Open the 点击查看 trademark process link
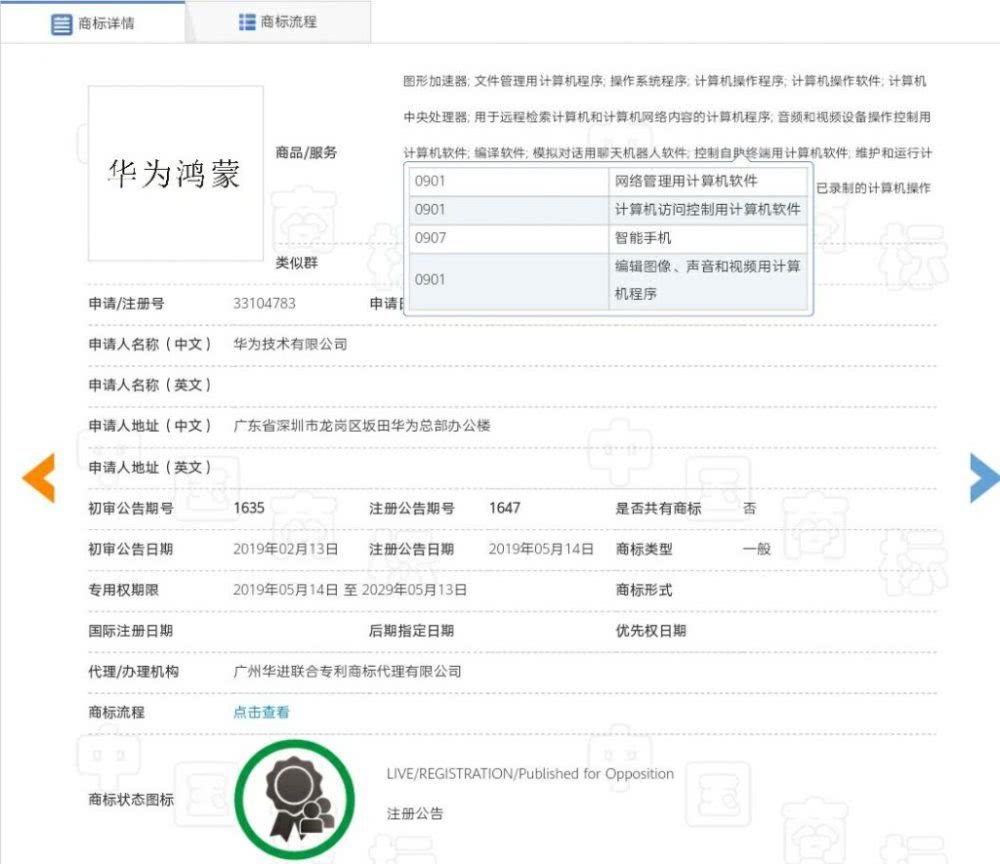Image resolution: width=1000 pixels, height=864 pixels. point(261,712)
